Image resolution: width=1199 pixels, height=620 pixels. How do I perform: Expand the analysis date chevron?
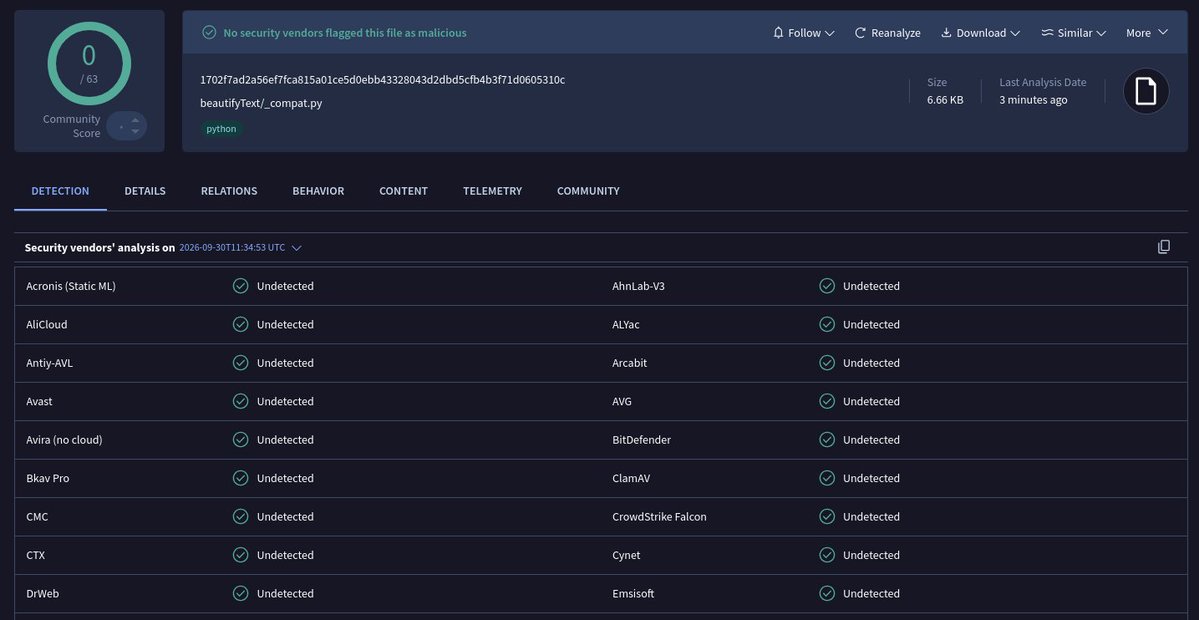pyautogui.click(x=297, y=248)
